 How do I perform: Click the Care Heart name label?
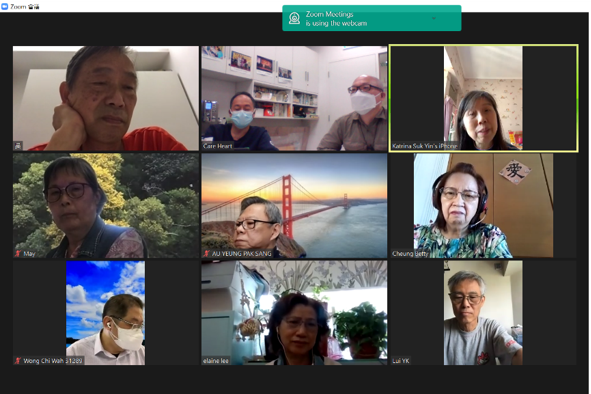click(x=217, y=146)
